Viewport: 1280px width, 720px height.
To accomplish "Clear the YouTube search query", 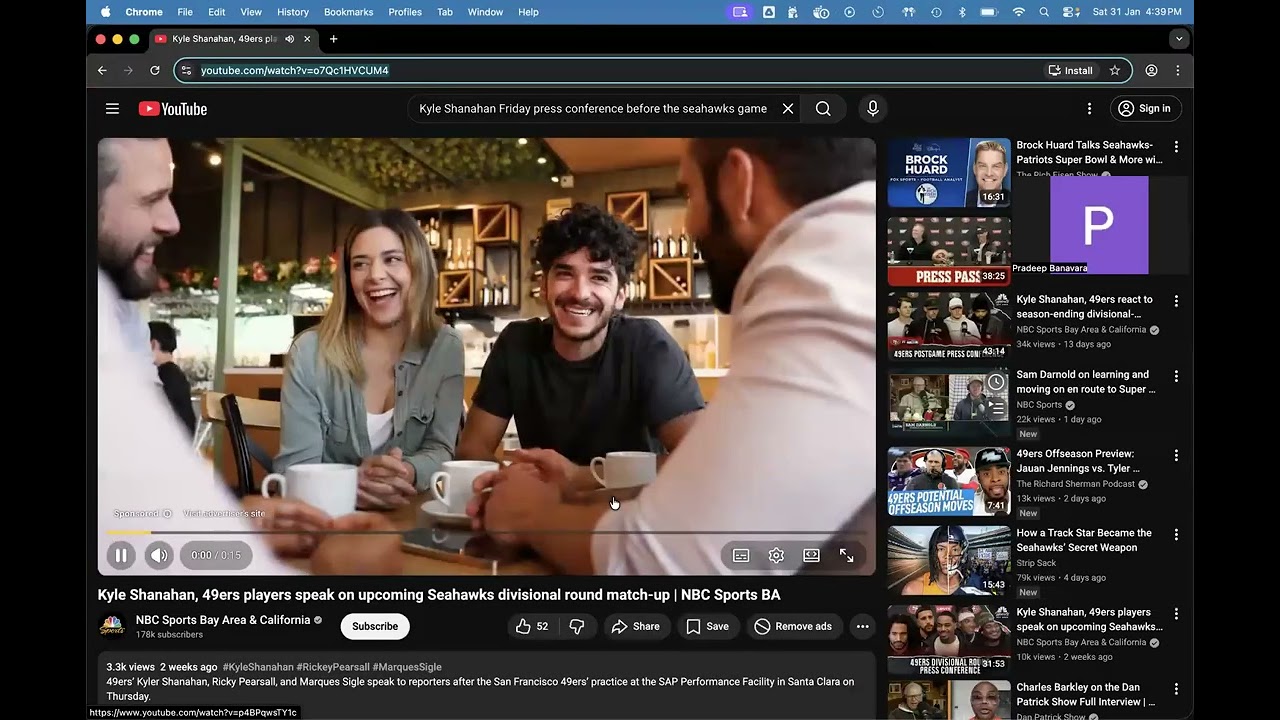I will (788, 109).
